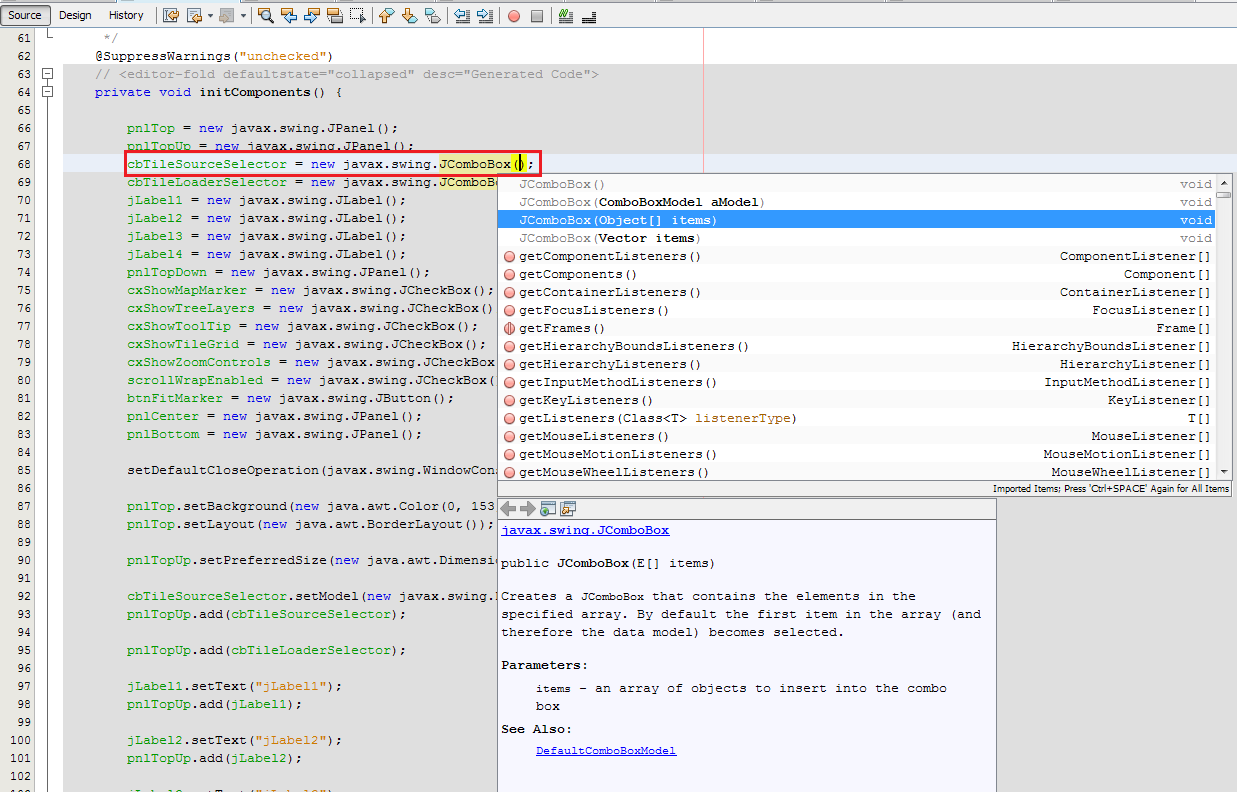The width and height of the screenshot is (1237, 792).
Task: Click the Uncomment code toolbar icon
Action: point(589,16)
